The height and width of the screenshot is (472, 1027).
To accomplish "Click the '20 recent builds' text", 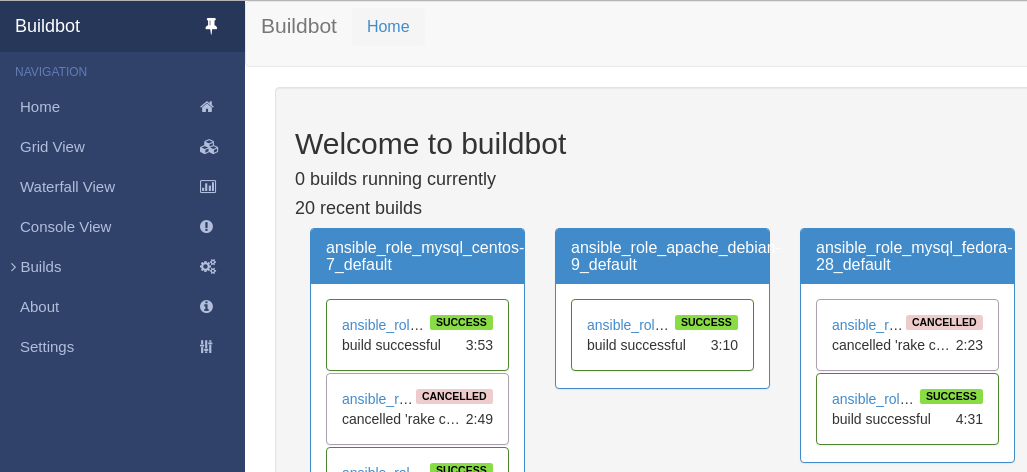I will click(x=358, y=208).
